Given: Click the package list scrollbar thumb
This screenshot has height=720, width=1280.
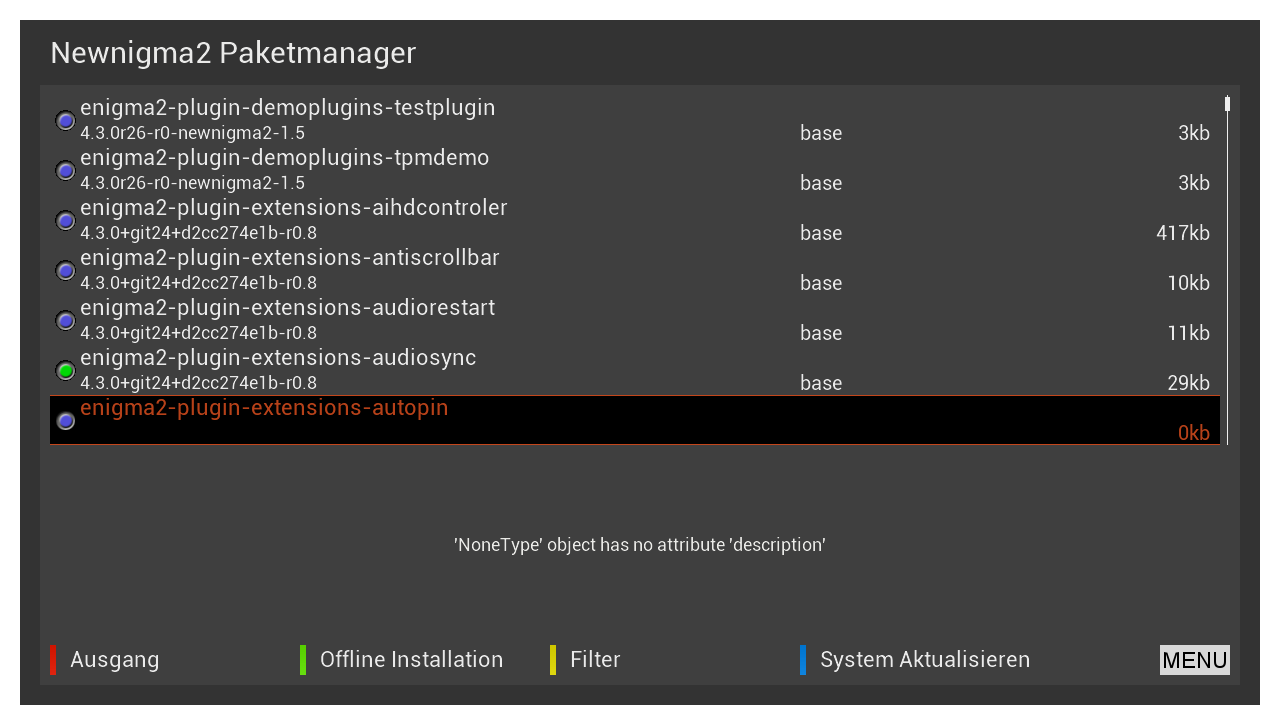Looking at the screenshot, I should point(1227,104).
